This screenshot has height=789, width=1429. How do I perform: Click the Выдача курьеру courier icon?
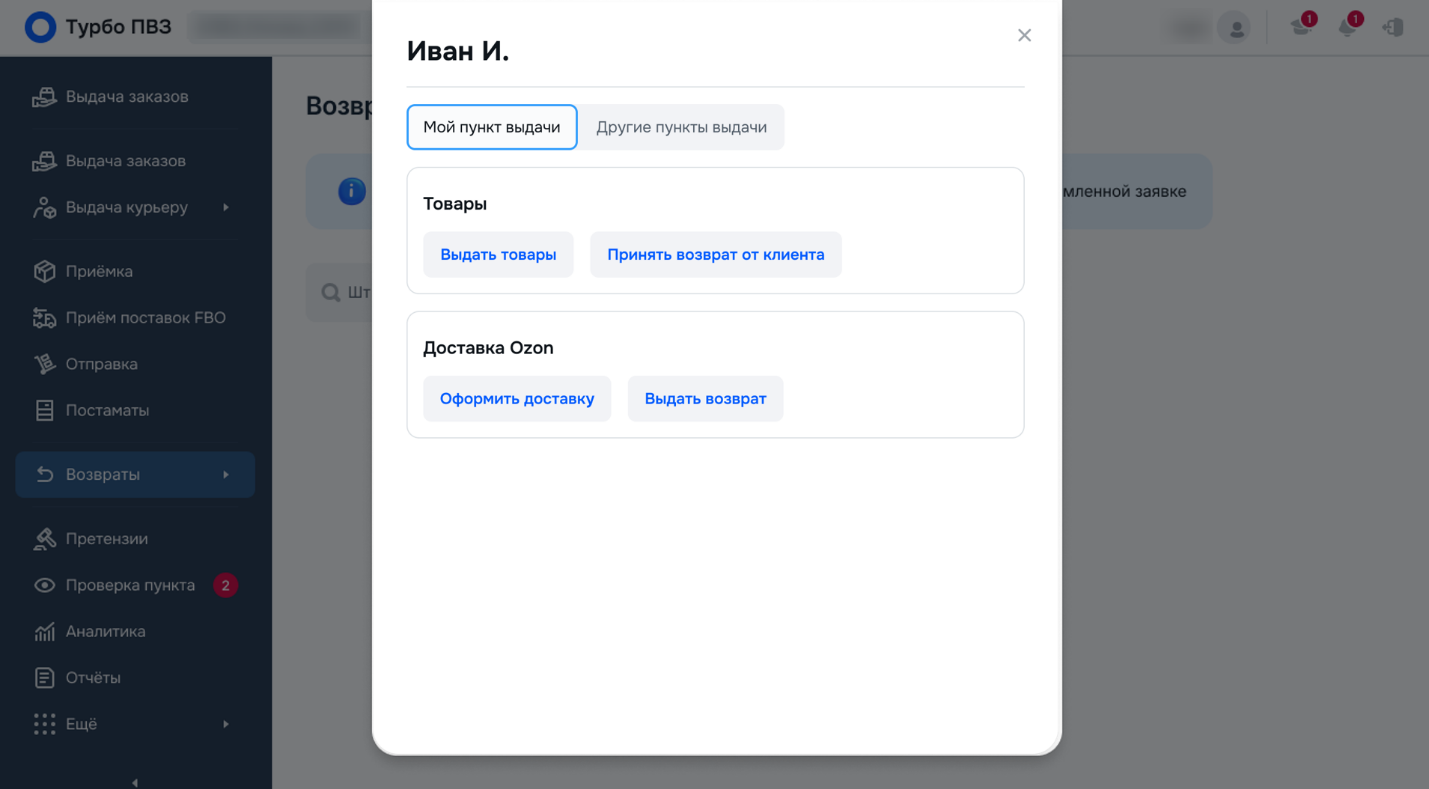tap(44, 207)
